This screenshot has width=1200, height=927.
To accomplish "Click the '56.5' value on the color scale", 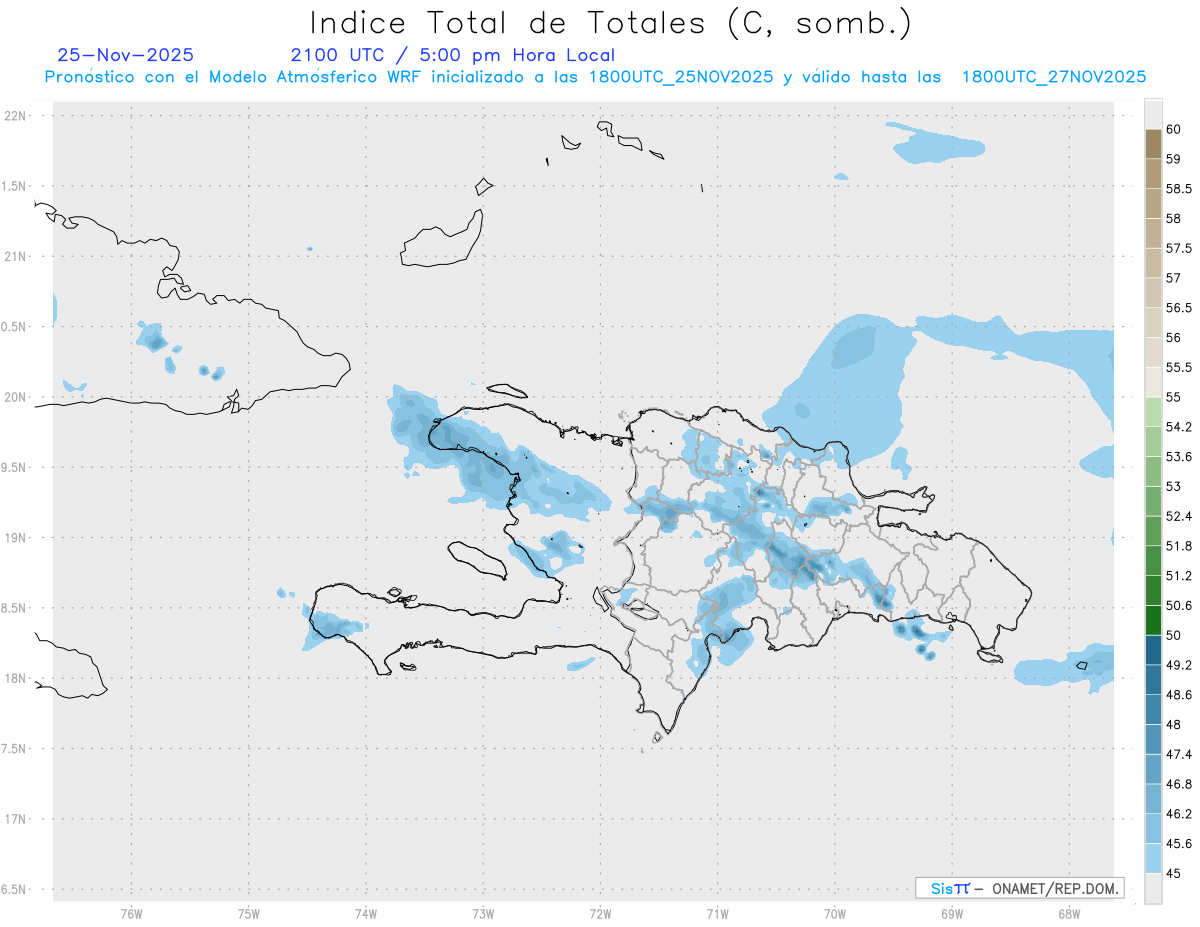I will point(1179,308).
